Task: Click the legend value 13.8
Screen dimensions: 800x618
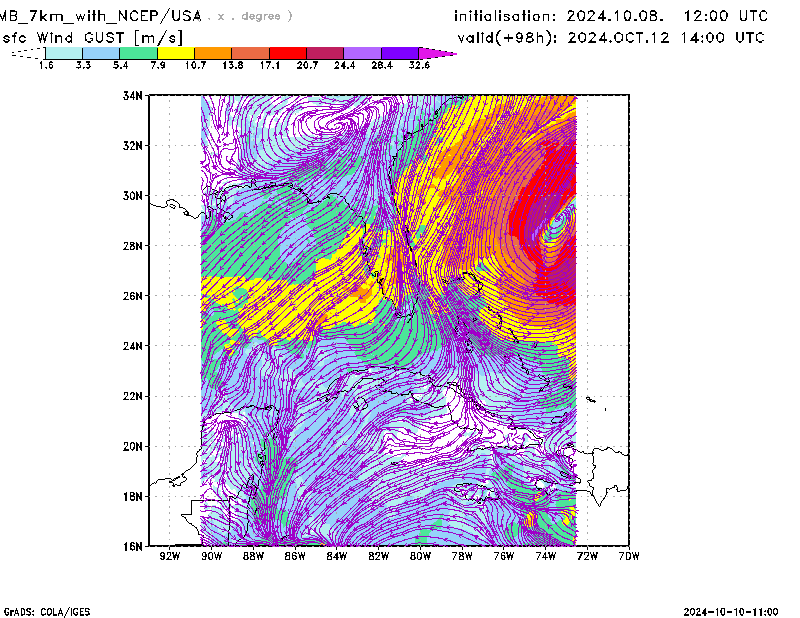Action: tap(233, 65)
